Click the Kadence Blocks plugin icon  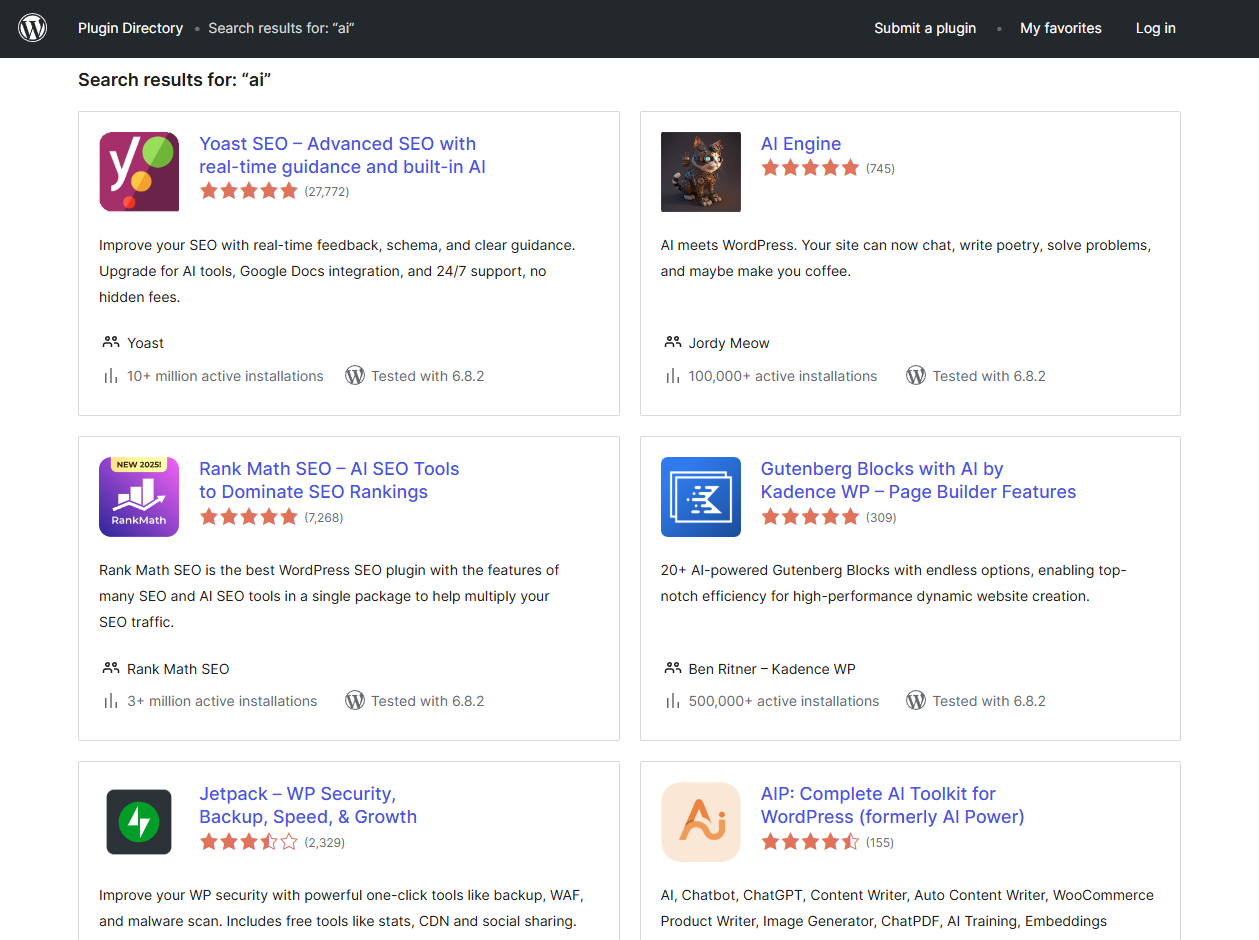[x=700, y=497]
